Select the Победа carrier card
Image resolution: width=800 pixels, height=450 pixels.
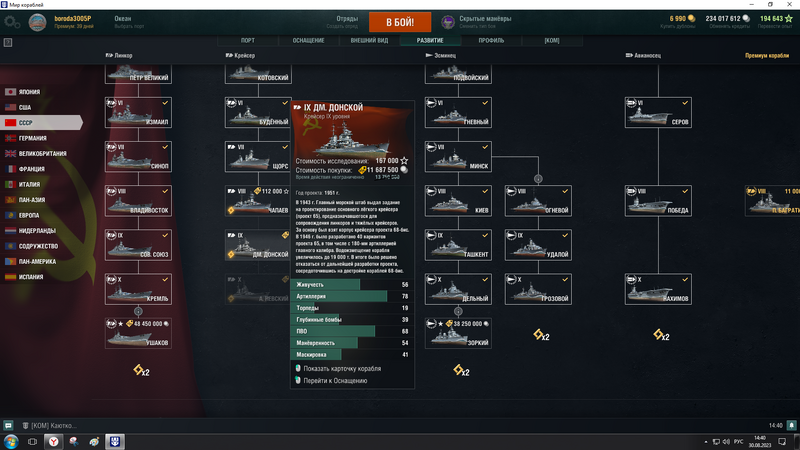(658, 201)
